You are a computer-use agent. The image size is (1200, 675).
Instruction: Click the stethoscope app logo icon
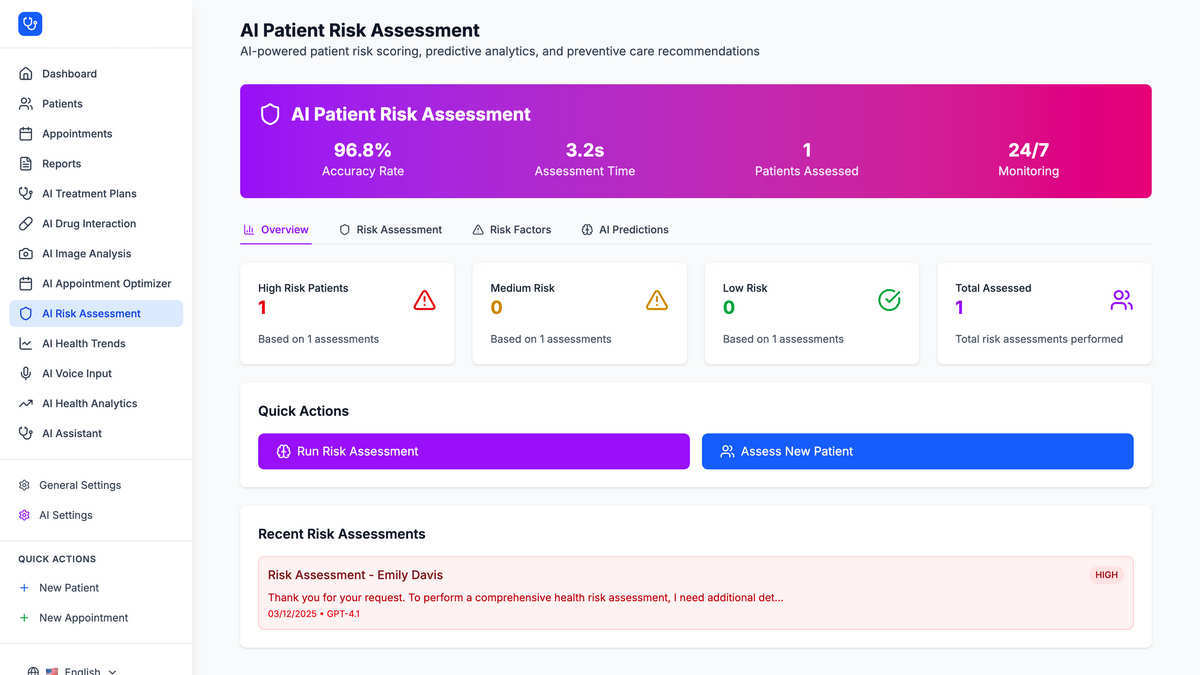30,24
